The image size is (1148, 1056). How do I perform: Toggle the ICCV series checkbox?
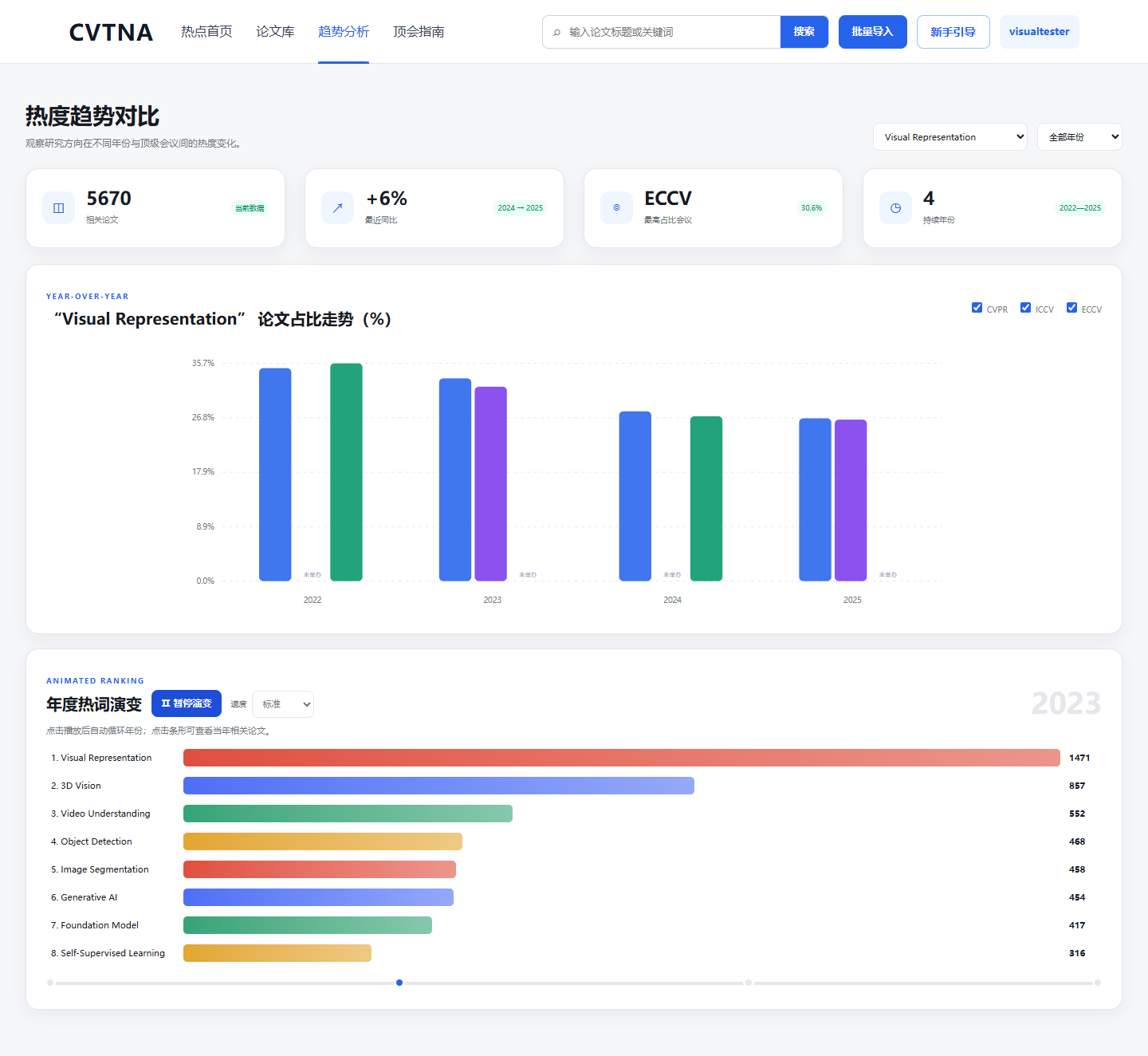1025,308
